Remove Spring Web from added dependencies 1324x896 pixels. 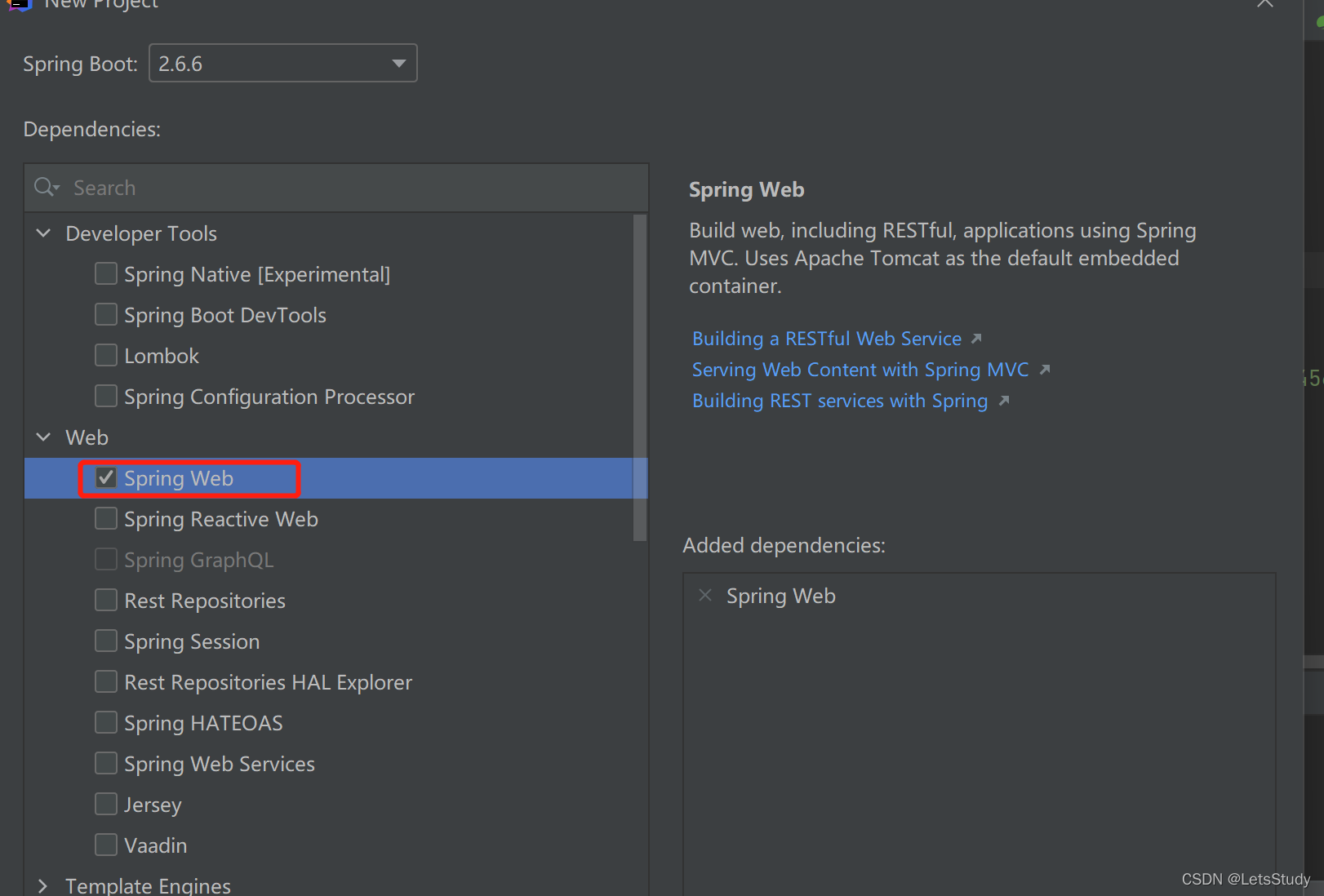coord(705,596)
